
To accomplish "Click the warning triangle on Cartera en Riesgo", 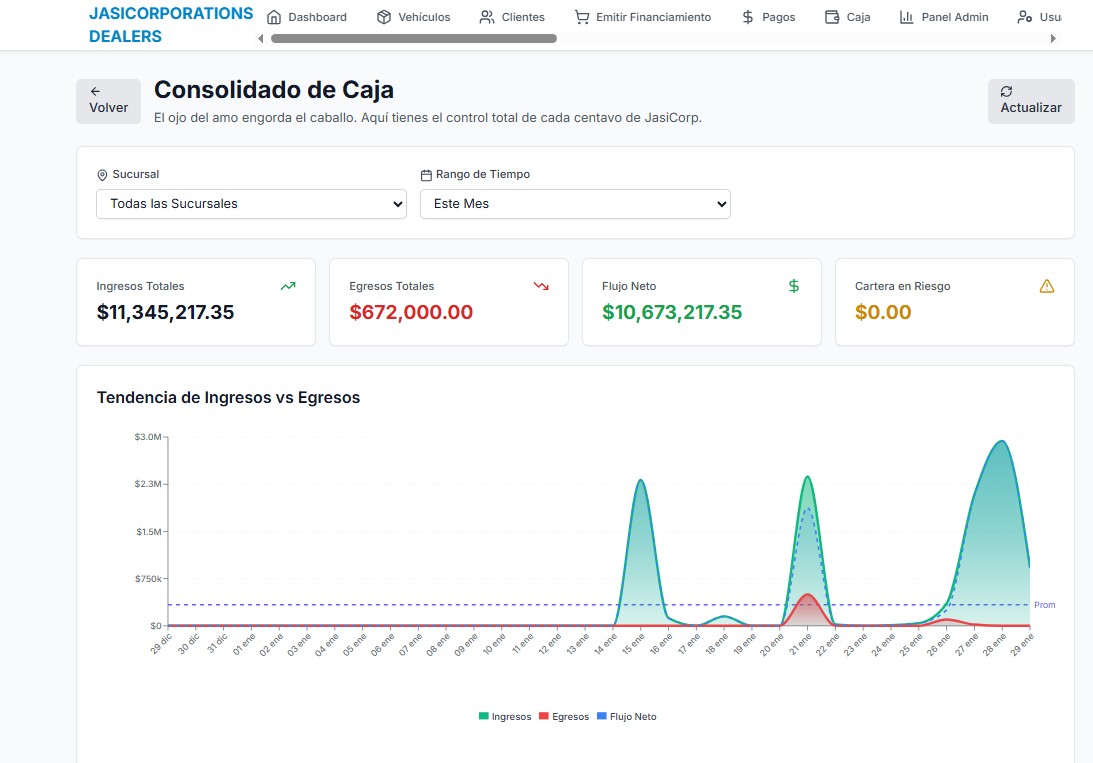I will [1047, 286].
